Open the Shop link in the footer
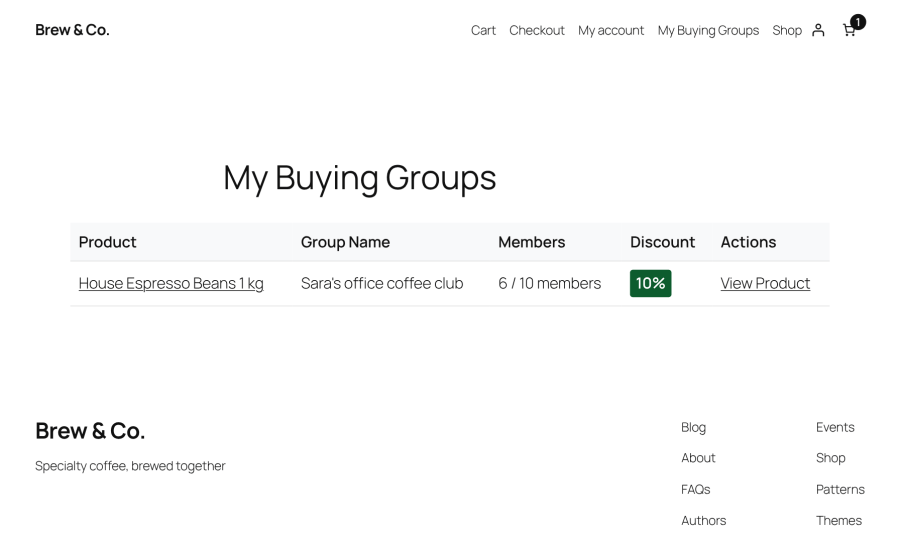The width and height of the screenshot is (900, 552). click(831, 458)
